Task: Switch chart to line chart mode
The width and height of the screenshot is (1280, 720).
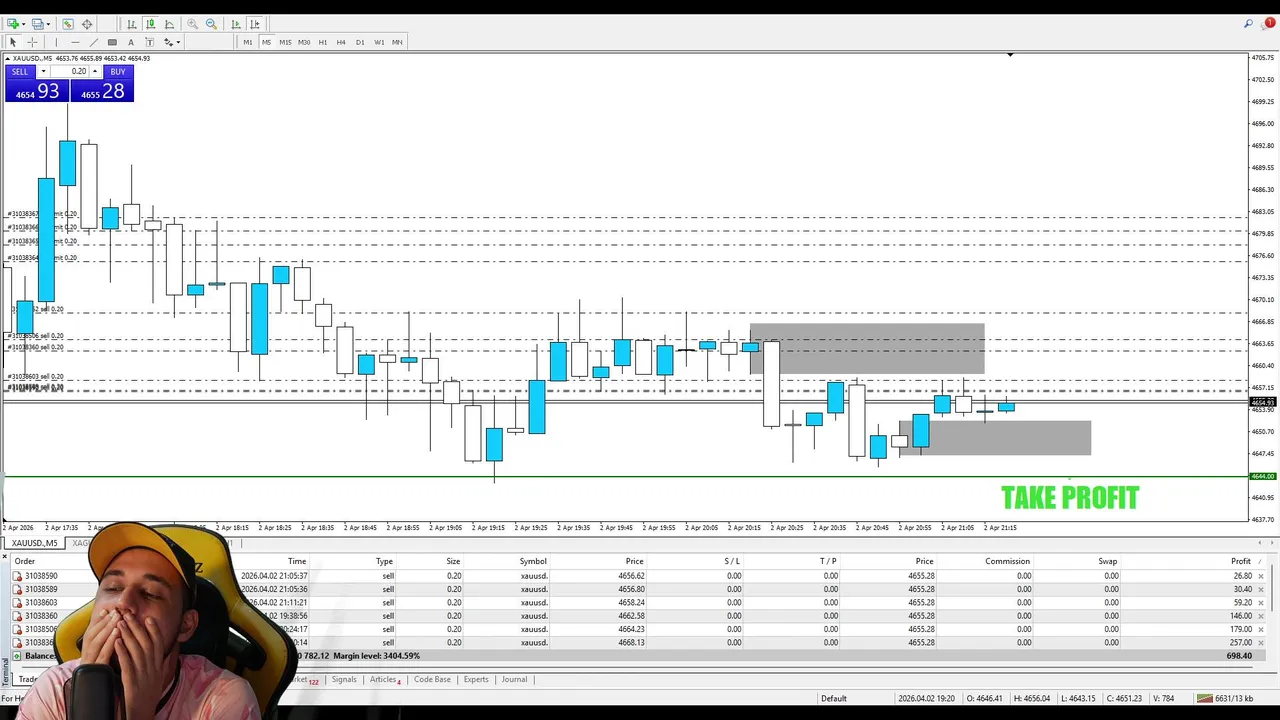Action: click(169, 24)
